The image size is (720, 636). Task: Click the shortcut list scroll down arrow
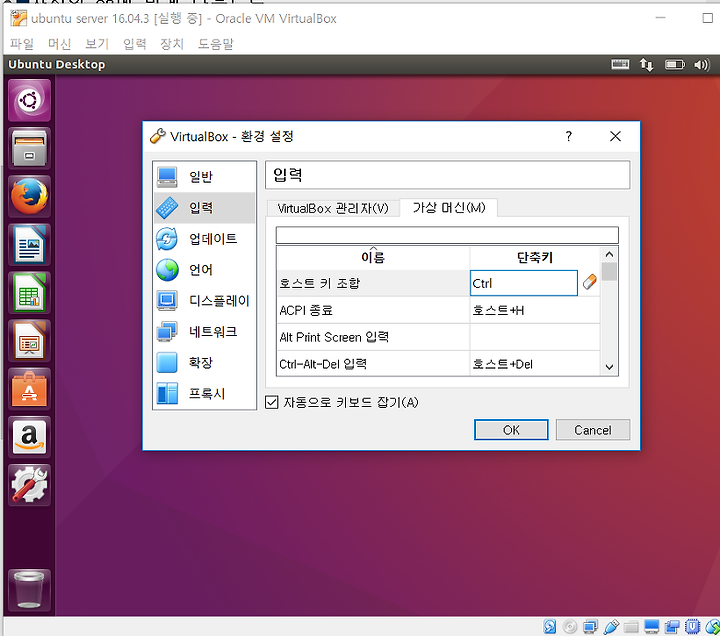(x=609, y=367)
